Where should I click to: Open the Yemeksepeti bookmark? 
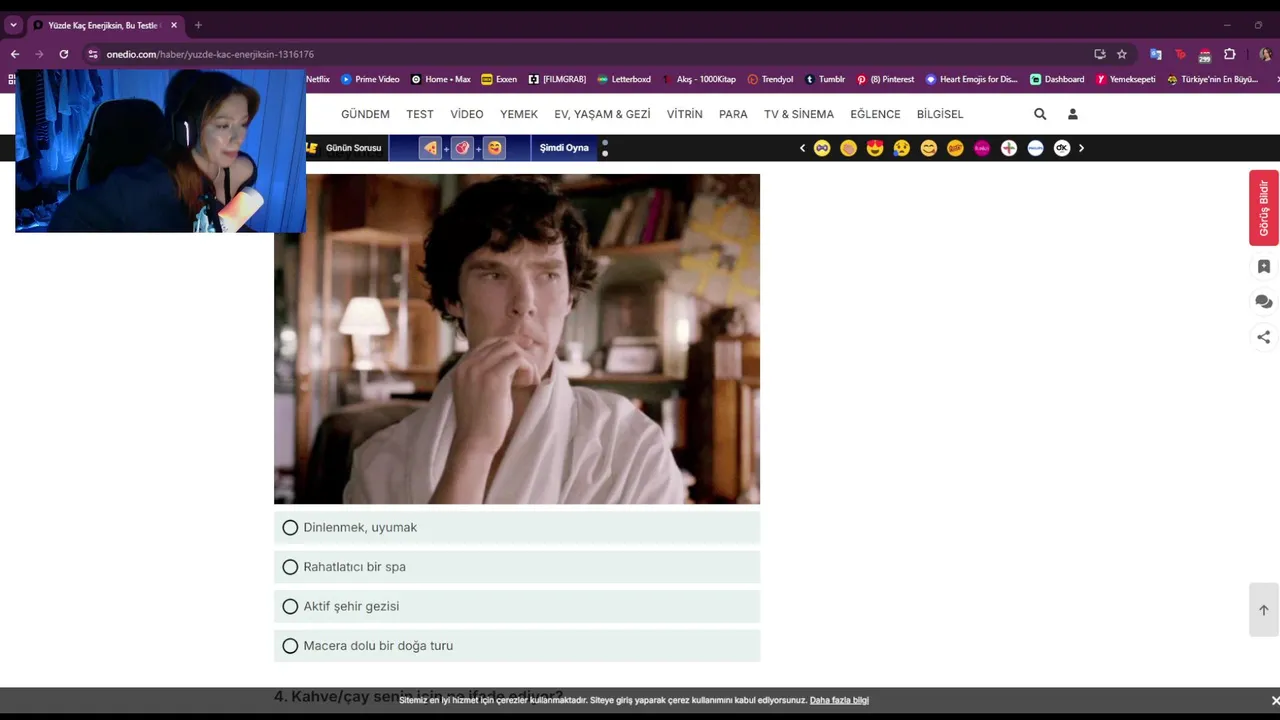(x=1126, y=79)
